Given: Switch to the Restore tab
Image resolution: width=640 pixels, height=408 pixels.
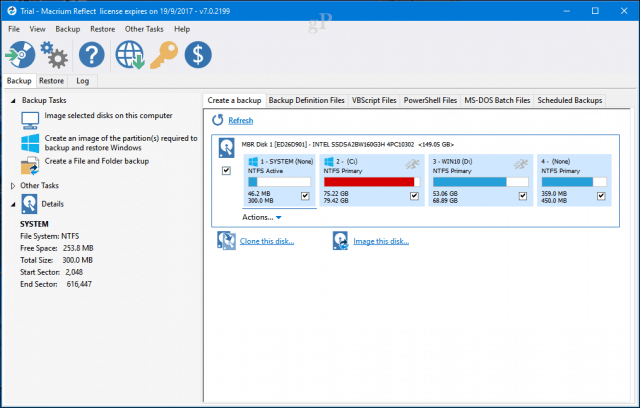Looking at the screenshot, I should tap(51, 81).
